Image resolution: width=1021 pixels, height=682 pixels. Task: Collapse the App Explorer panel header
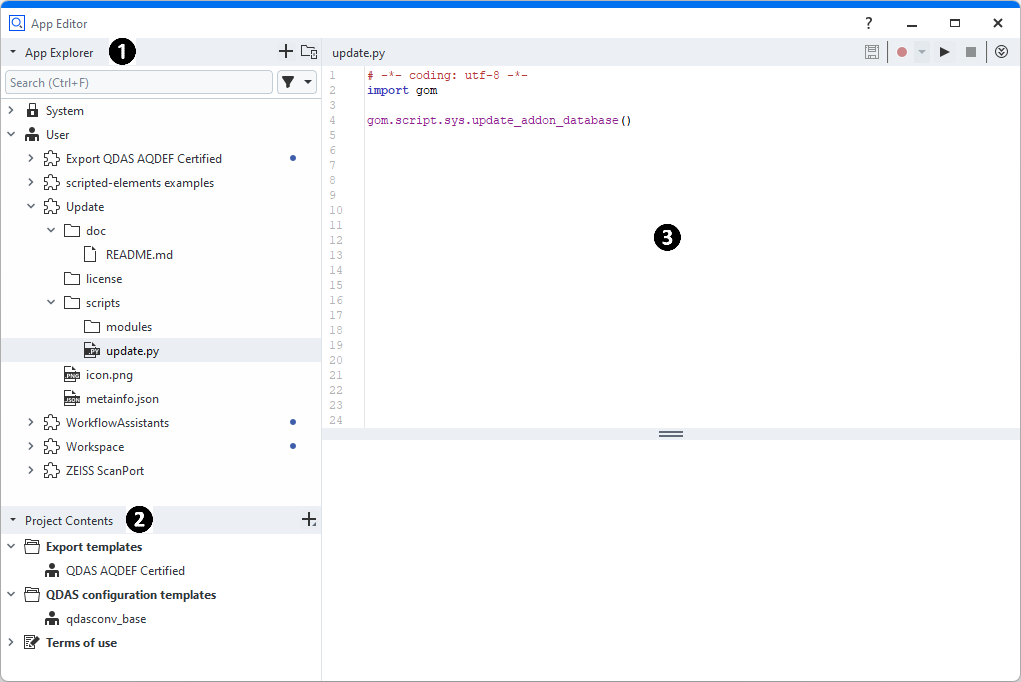pos(13,53)
